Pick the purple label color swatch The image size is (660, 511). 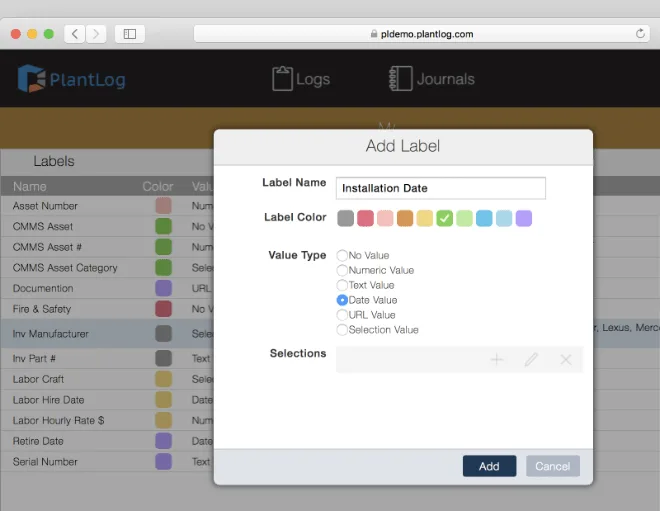524,218
